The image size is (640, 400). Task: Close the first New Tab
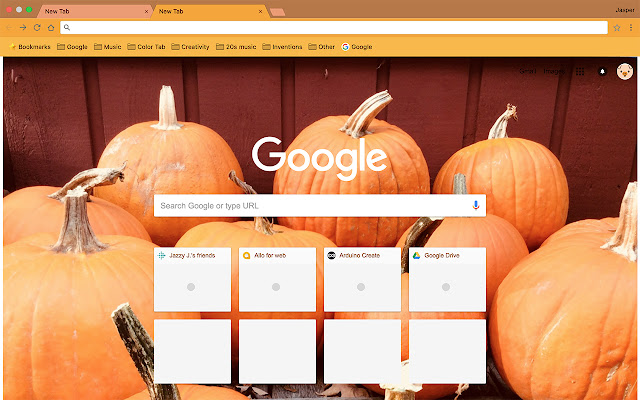tap(147, 11)
